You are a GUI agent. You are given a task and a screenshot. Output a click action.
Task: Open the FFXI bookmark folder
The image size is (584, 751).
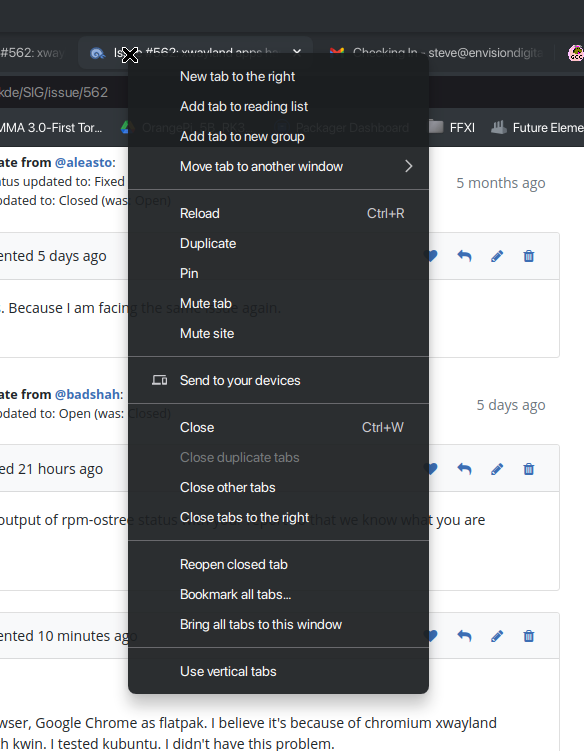[x=451, y=127]
